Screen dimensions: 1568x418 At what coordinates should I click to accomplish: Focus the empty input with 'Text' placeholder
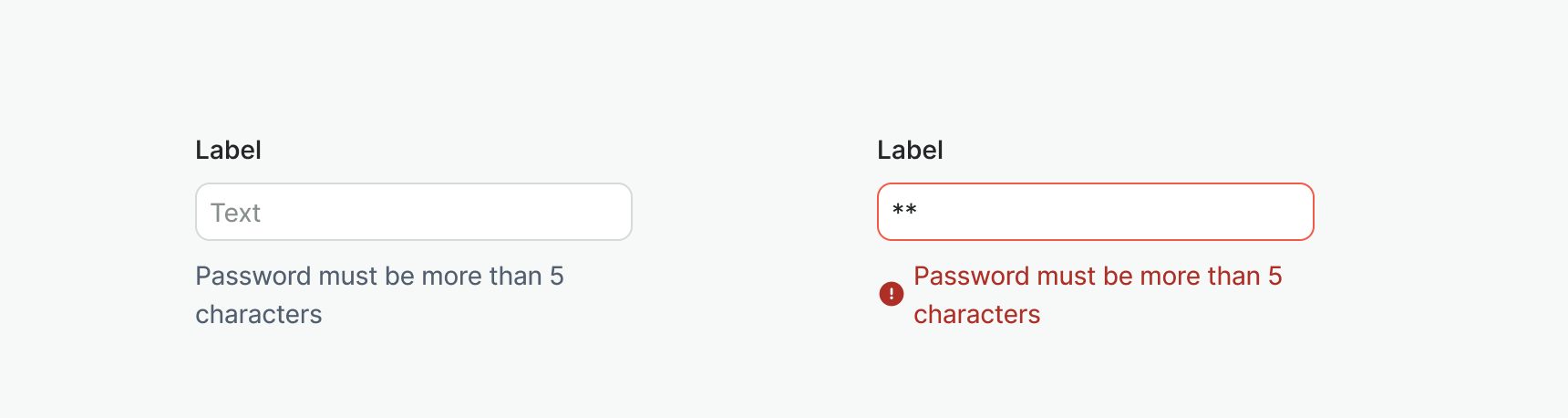pos(414,213)
